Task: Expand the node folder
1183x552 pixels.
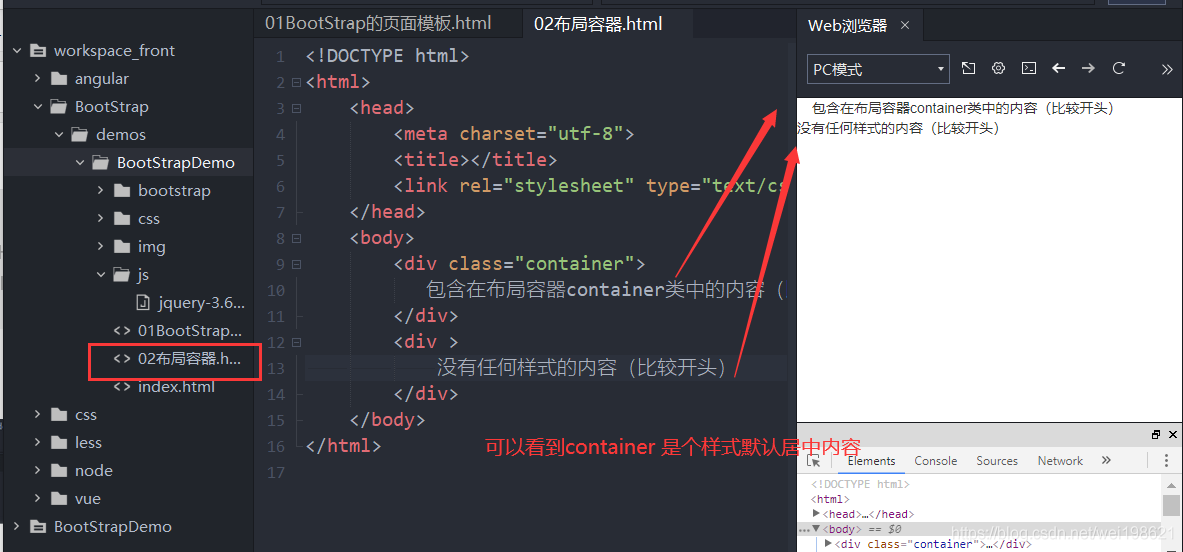Action: coord(38,470)
